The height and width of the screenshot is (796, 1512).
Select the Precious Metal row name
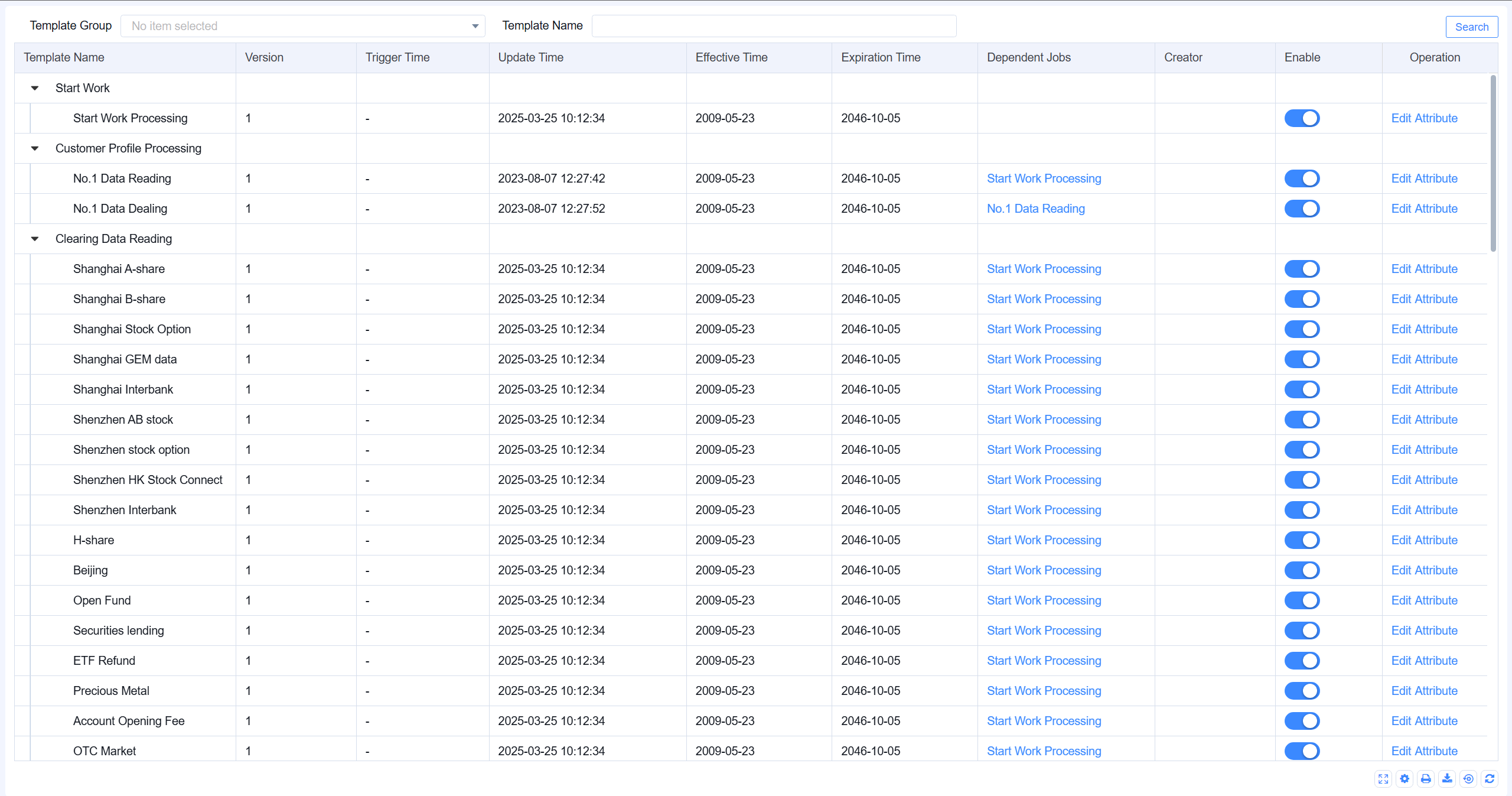click(111, 691)
